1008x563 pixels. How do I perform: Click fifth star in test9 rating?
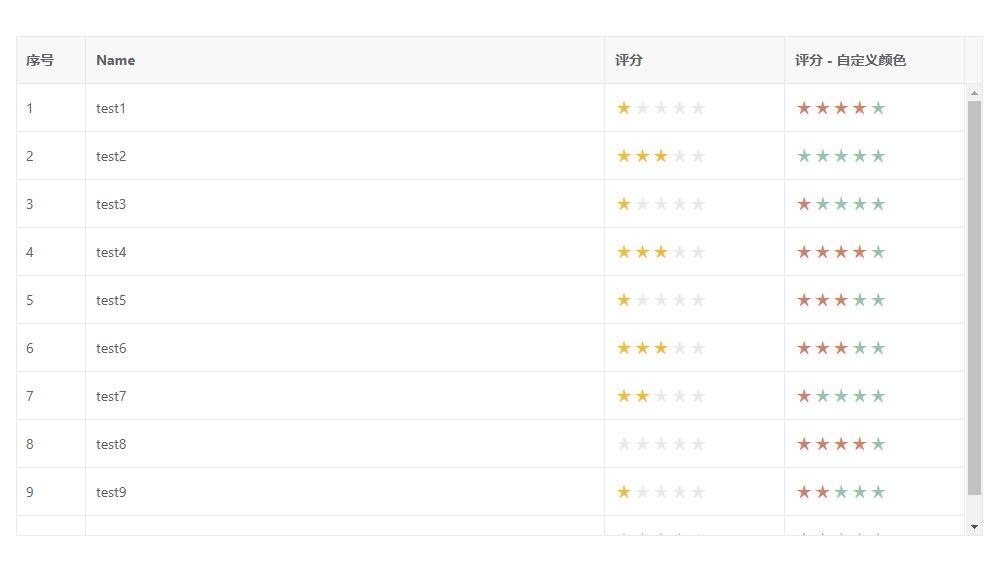tap(698, 492)
